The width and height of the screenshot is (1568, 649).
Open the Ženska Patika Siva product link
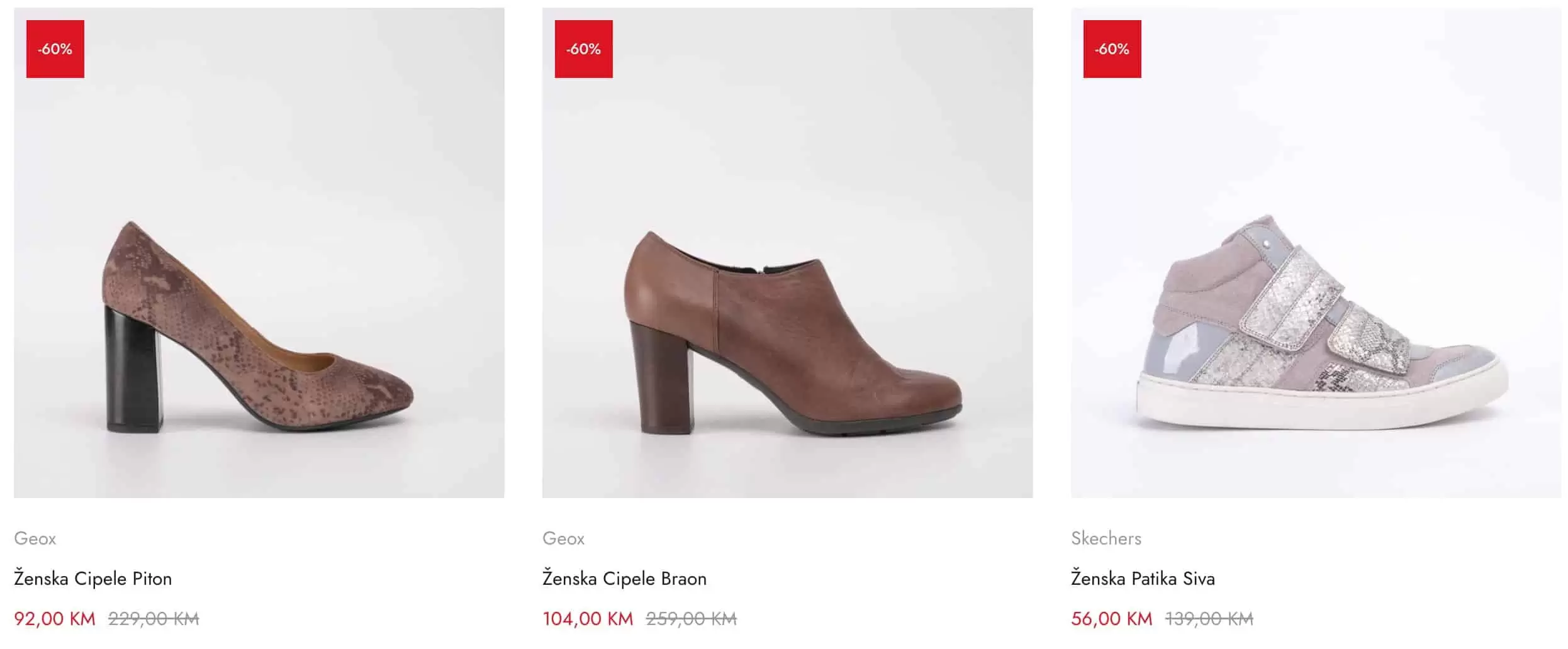click(1143, 579)
